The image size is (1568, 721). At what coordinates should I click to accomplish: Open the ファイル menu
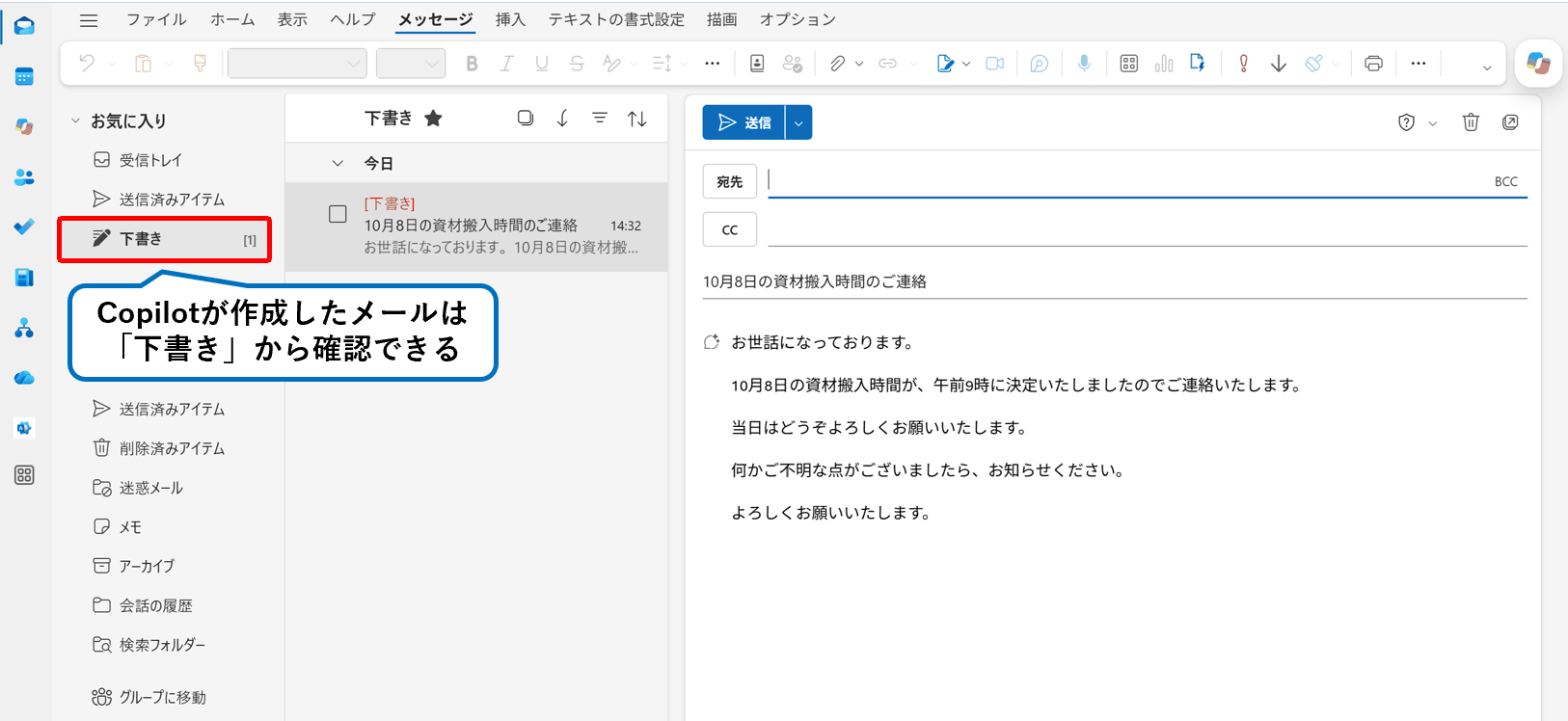pos(156,19)
